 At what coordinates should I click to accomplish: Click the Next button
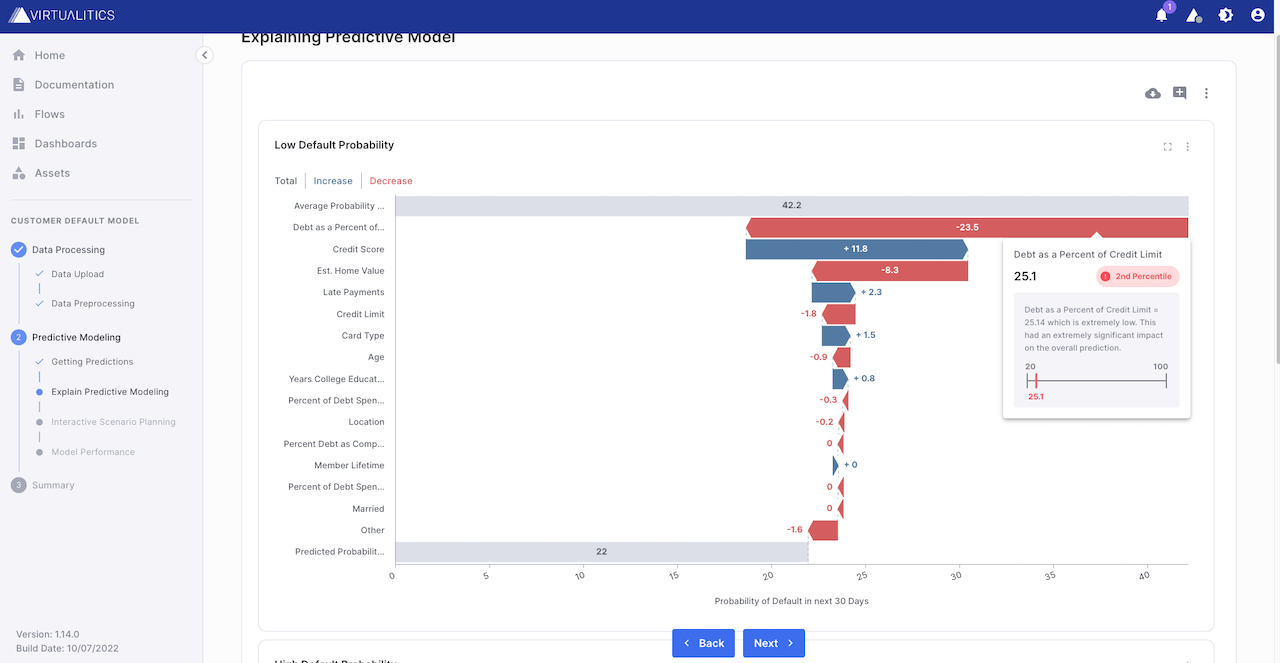tap(773, 643)
